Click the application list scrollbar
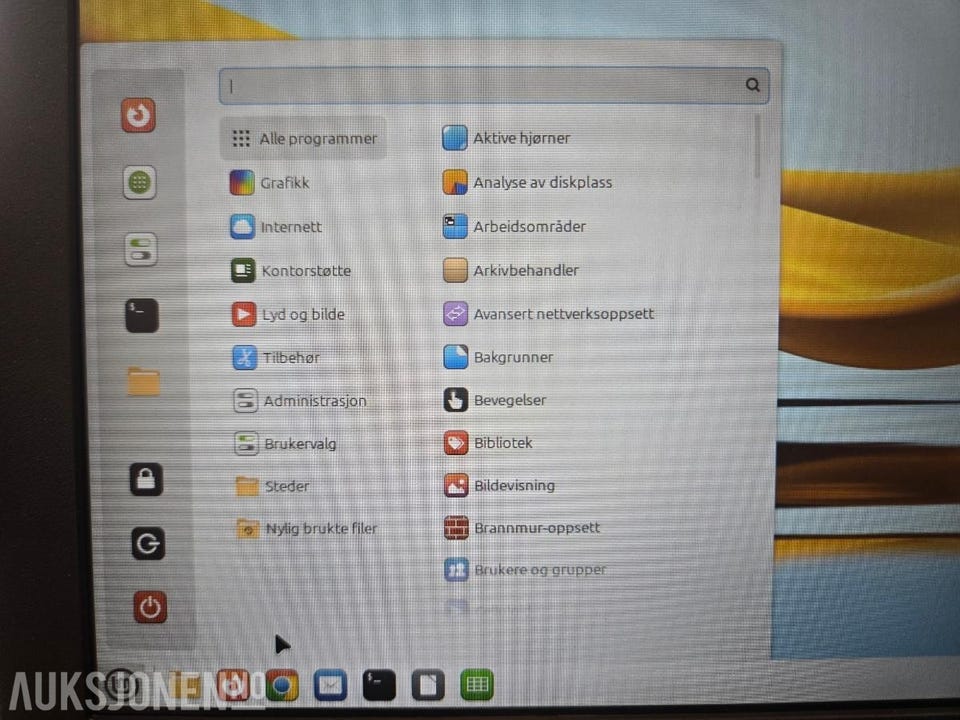 point(758,147)
